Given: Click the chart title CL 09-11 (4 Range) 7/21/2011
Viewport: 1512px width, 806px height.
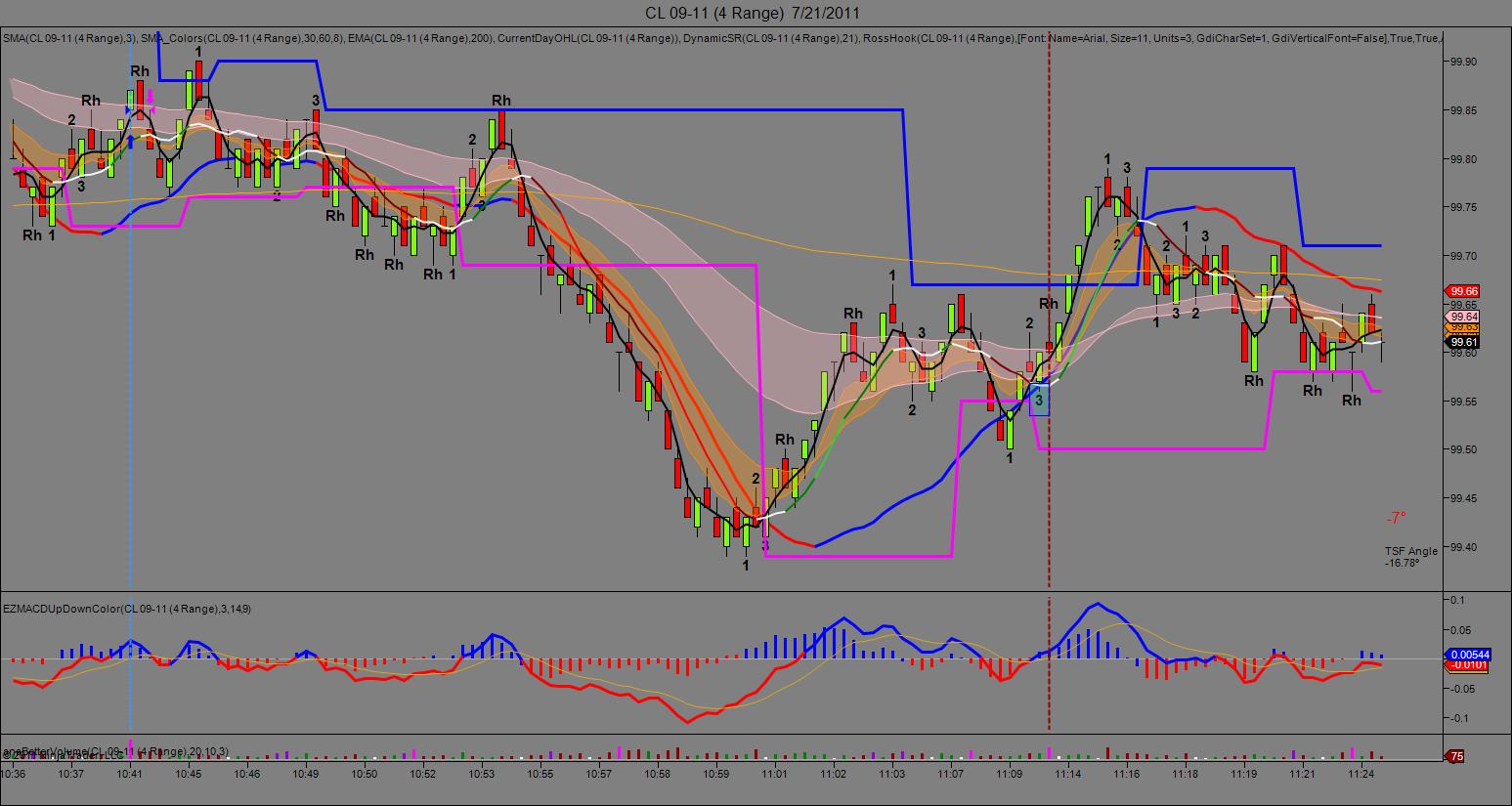Looking at the screenshot, I should click(753, 13).
